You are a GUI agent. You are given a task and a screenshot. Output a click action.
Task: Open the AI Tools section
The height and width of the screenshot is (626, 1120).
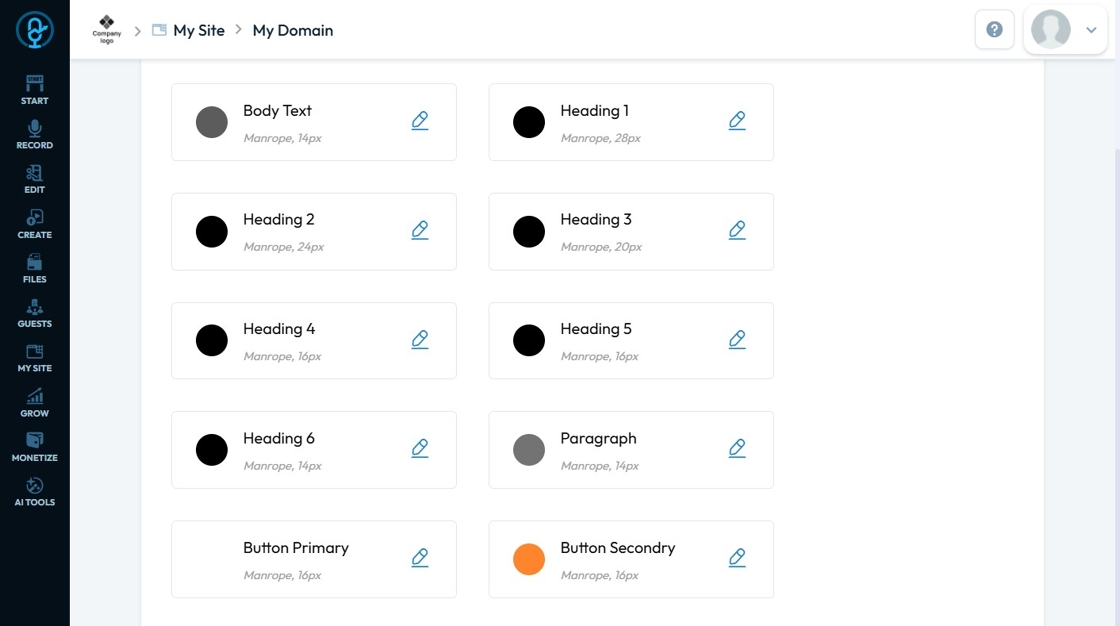[34, 491]
